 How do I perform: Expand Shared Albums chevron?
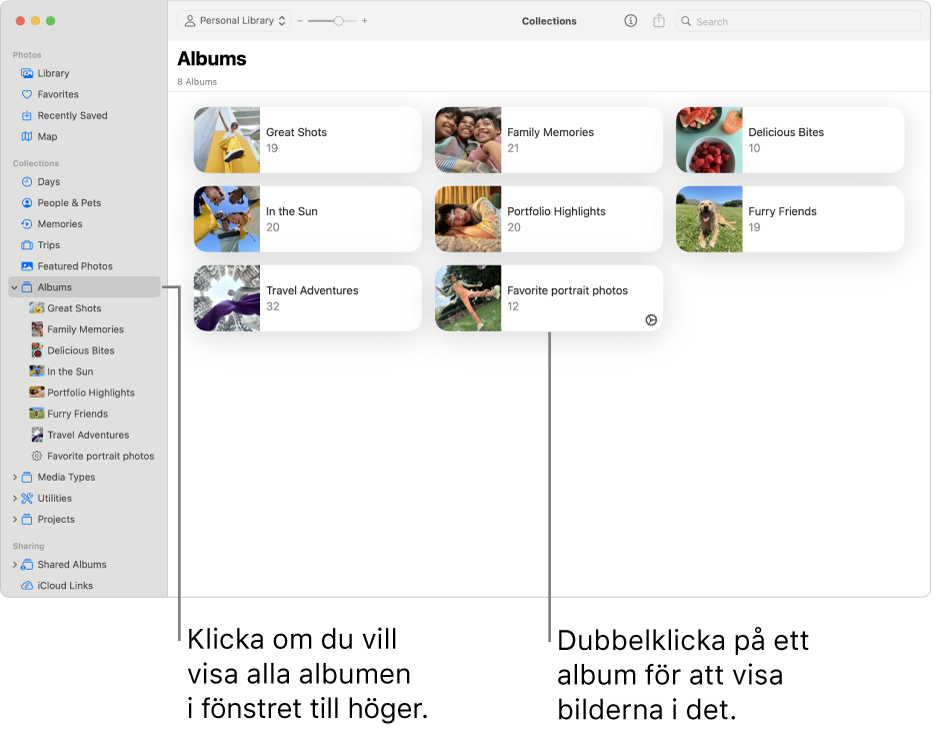(x=14, y=565)
